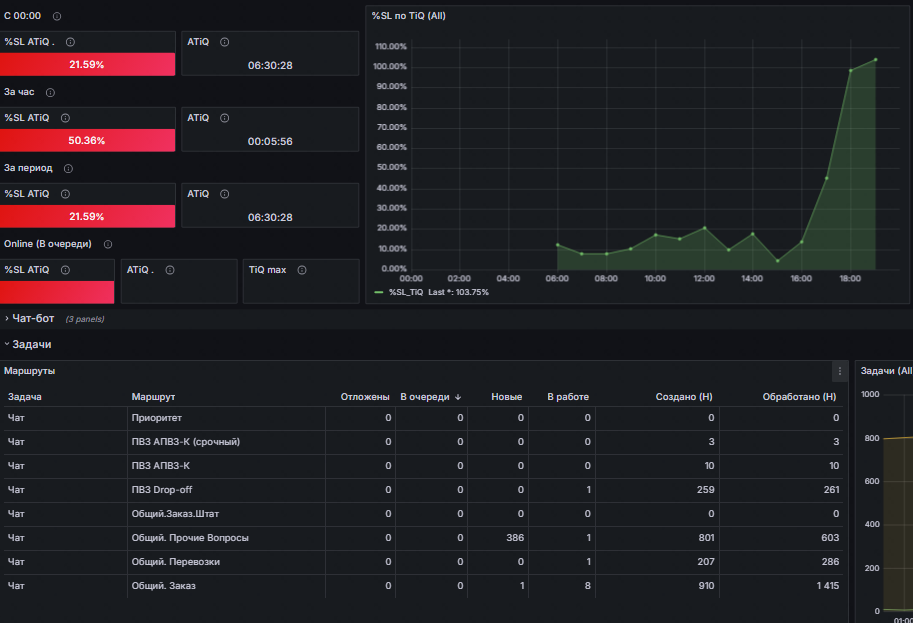Viewport: 913px width, 623px height.
Task: Toggle the %SL_TiQ legend series
Action: 406,292
